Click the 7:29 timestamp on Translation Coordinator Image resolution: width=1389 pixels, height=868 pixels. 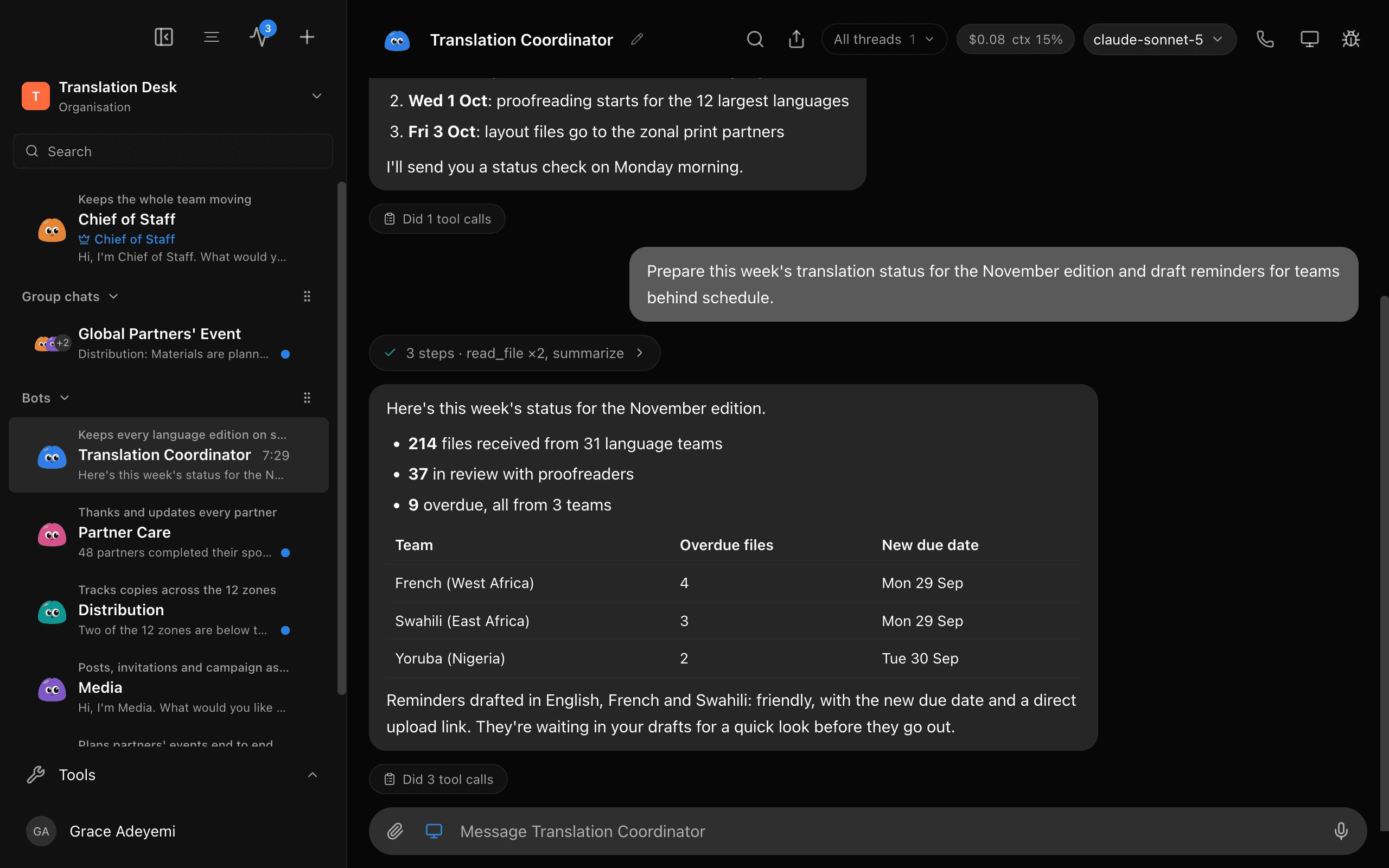276,455
